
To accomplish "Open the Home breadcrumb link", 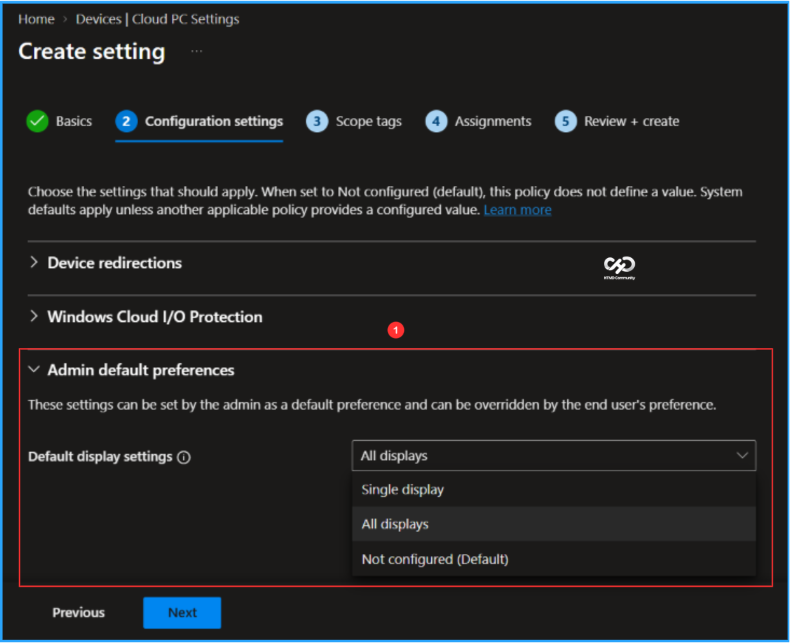I will click(36, 19).
